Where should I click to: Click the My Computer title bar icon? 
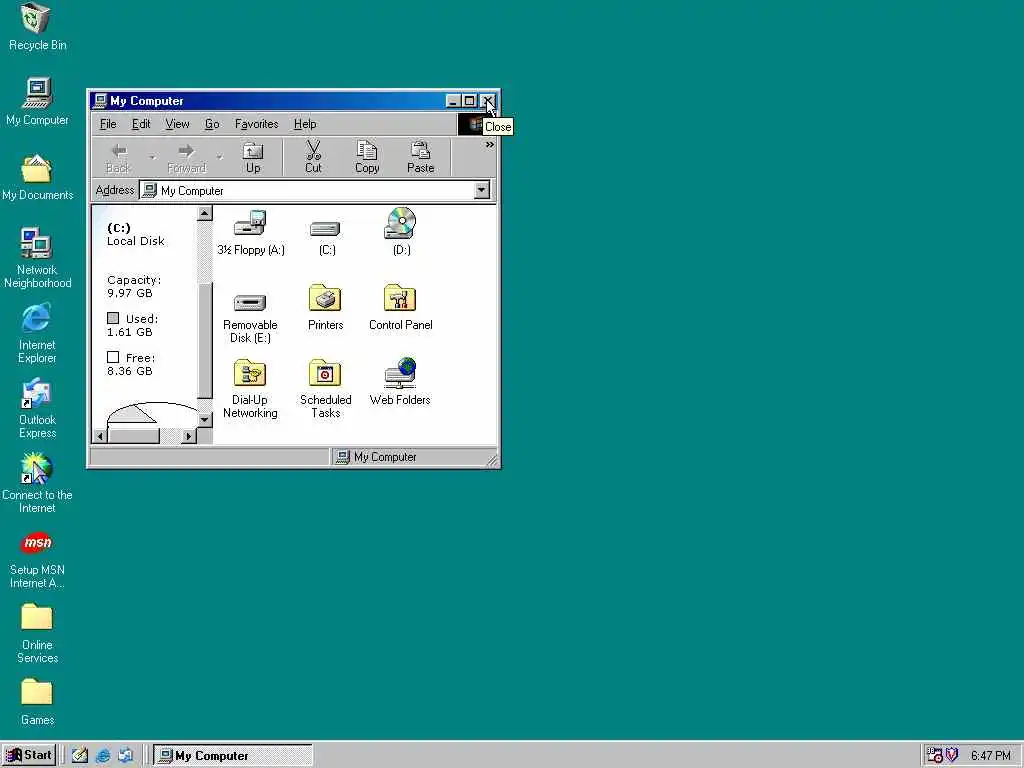click(x=100, y=101)
